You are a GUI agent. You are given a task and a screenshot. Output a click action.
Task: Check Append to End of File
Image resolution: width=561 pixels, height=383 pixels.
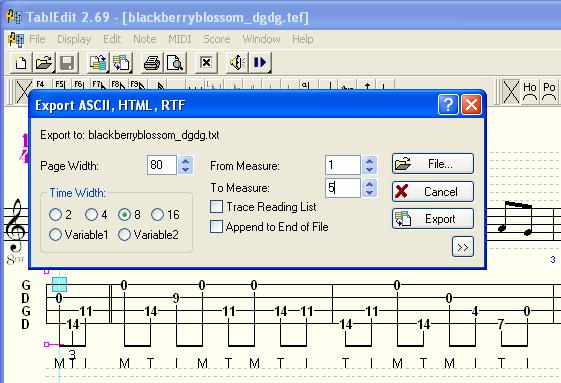pyautogui.click(x=216, y=227)
